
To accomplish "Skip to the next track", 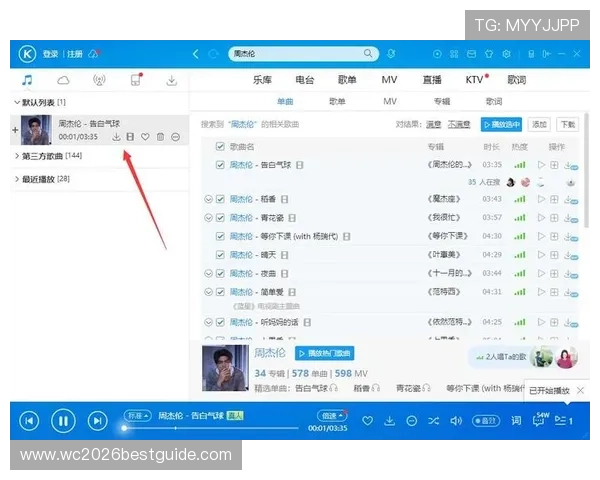I will point(97,421).
